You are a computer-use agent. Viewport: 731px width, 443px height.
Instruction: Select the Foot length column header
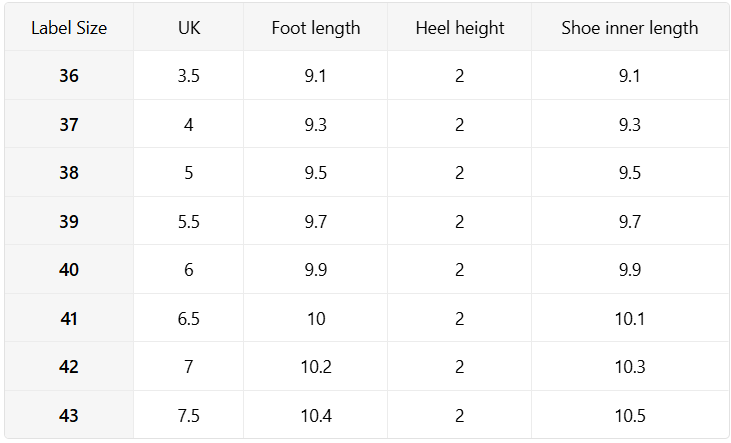point(316,28)
